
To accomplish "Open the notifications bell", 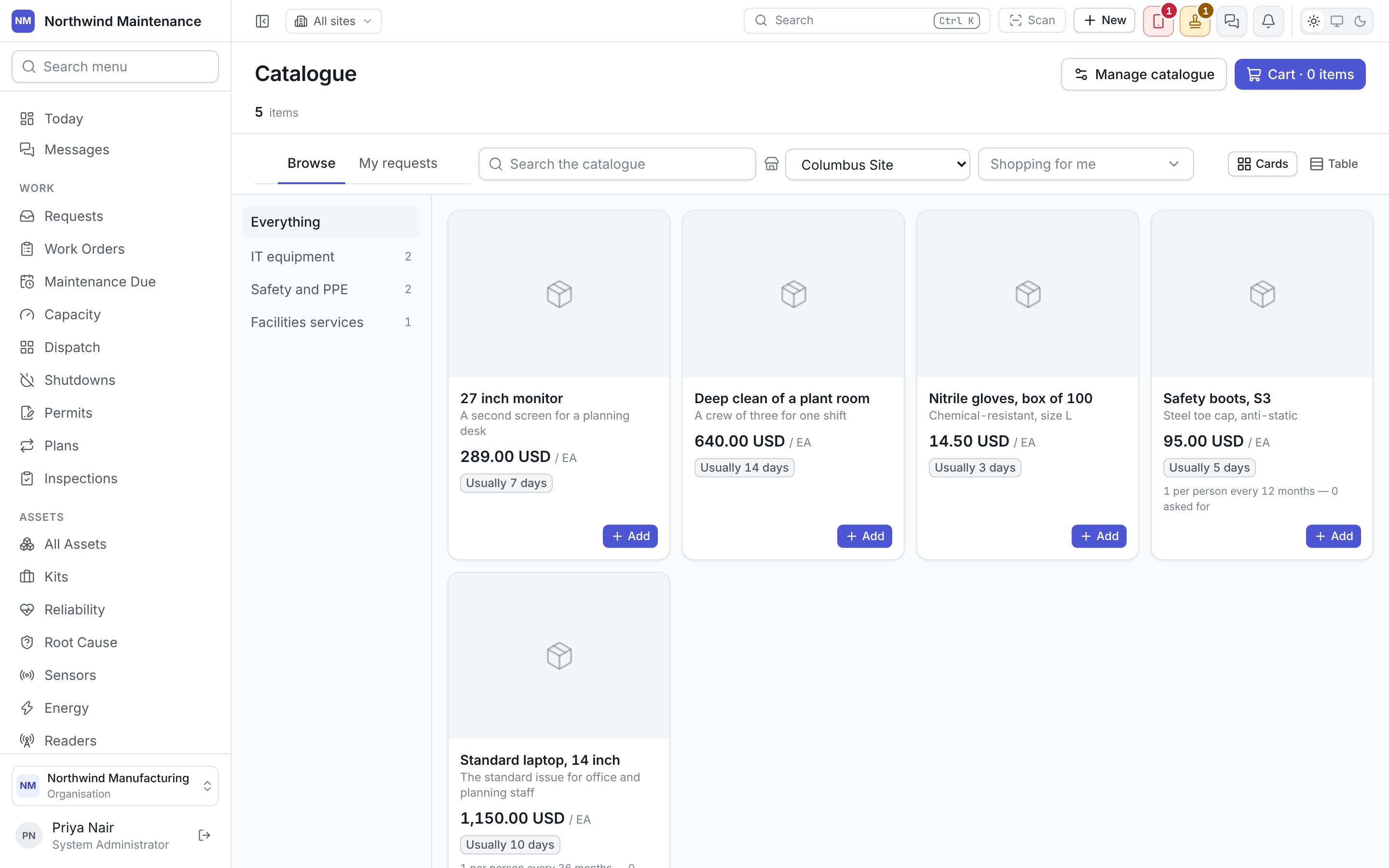I will (1268, 21).
